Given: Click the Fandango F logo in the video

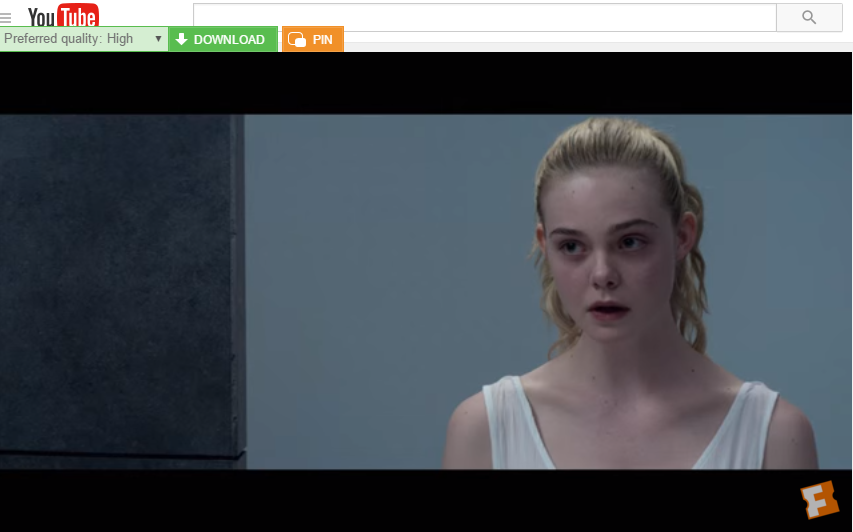Looking at the screenshot, I should point(819,499).
